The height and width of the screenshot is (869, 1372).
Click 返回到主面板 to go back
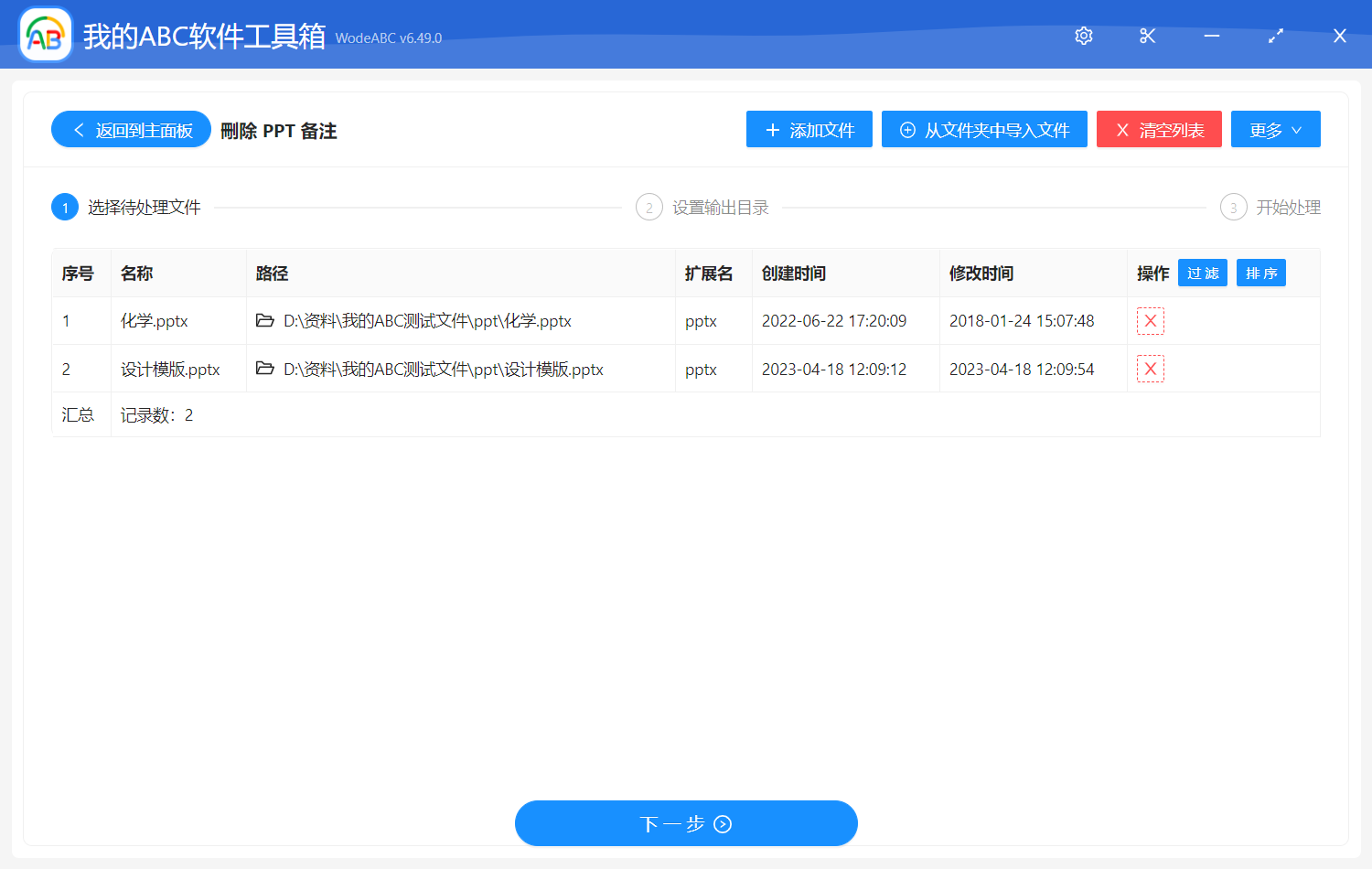tap(130, 129)
